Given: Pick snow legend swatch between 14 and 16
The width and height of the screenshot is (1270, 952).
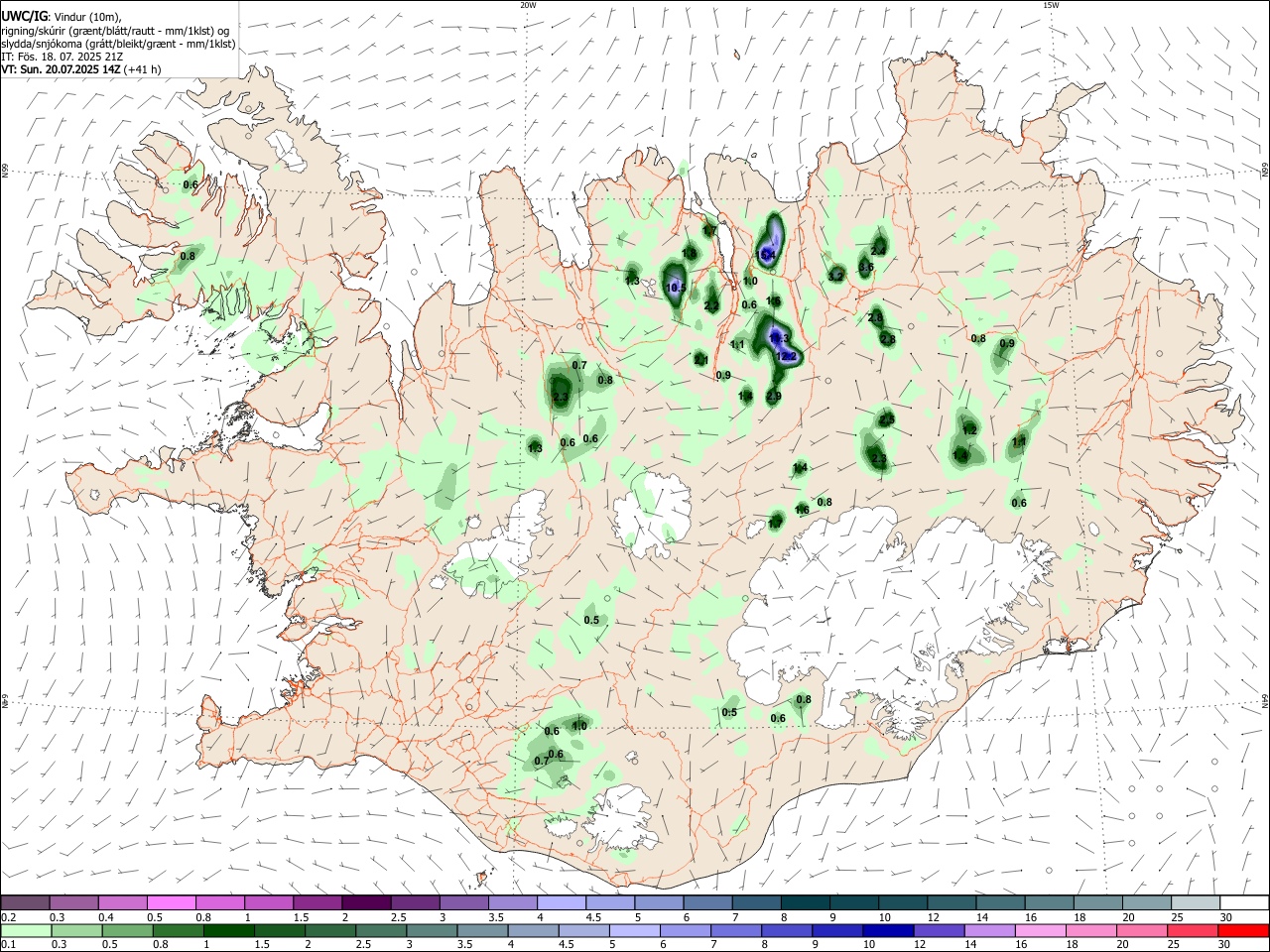Looking at the screenshot, I should click(999, 903).
